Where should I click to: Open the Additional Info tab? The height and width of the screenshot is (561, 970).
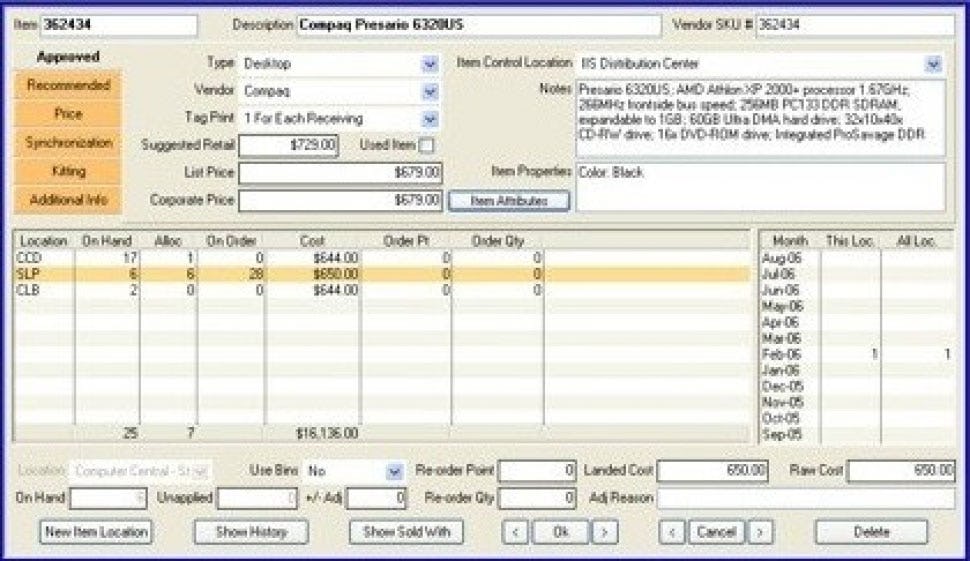(68, 200)
